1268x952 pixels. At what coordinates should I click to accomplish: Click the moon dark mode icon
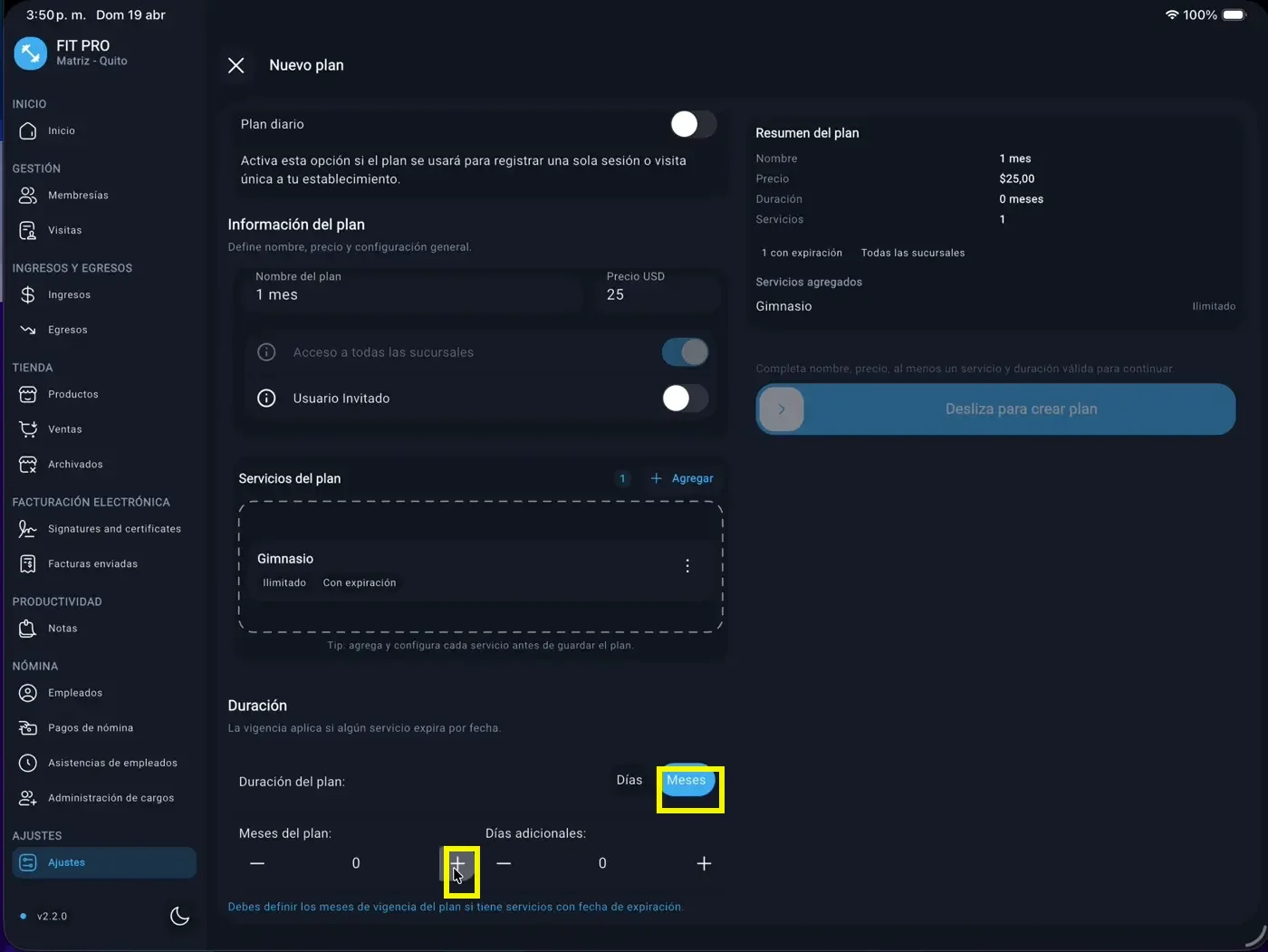click(x=179, y=916)
